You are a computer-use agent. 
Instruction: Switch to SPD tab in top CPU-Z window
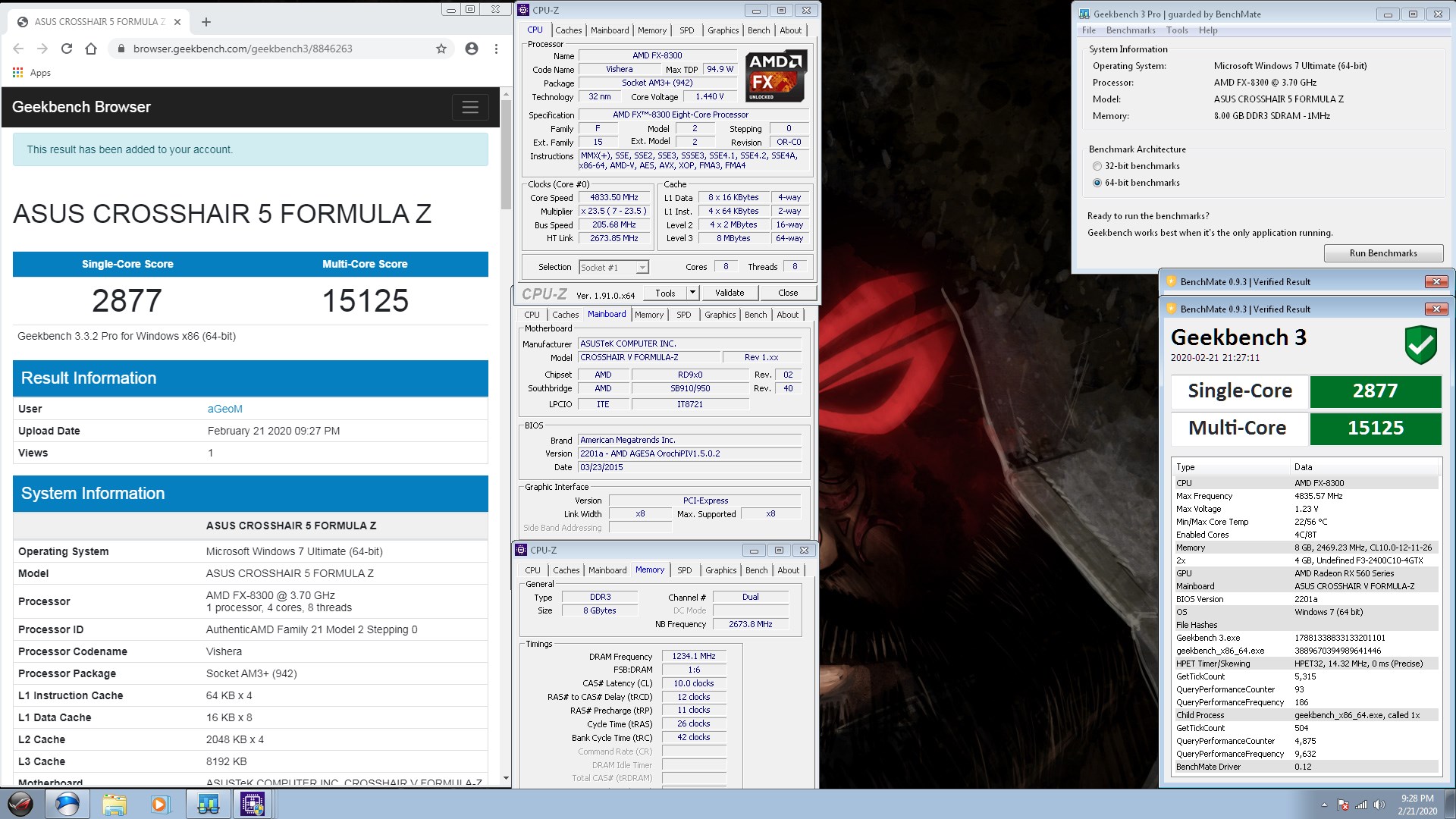(686, 30)
